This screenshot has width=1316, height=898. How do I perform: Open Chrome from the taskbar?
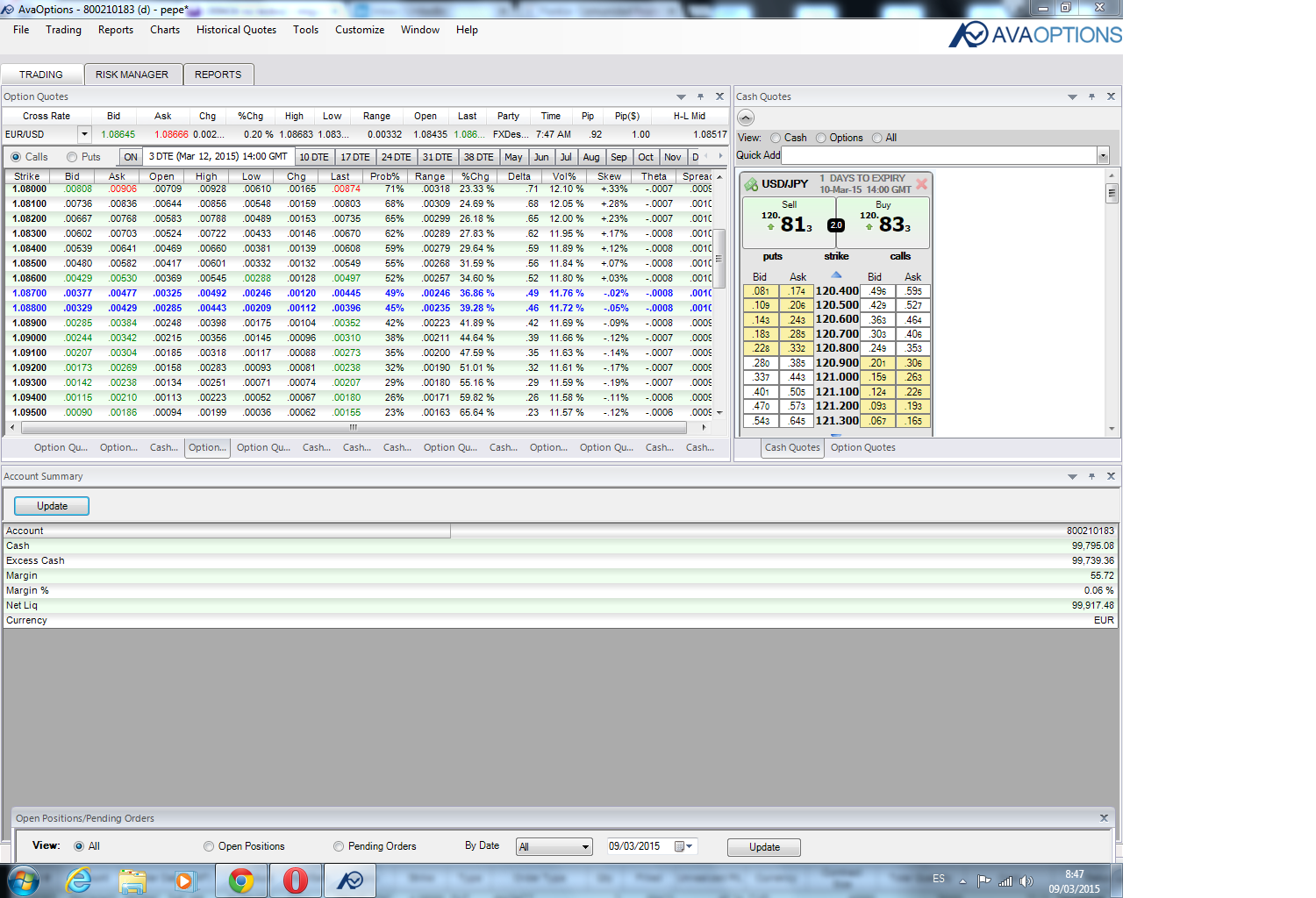(241, 880)
